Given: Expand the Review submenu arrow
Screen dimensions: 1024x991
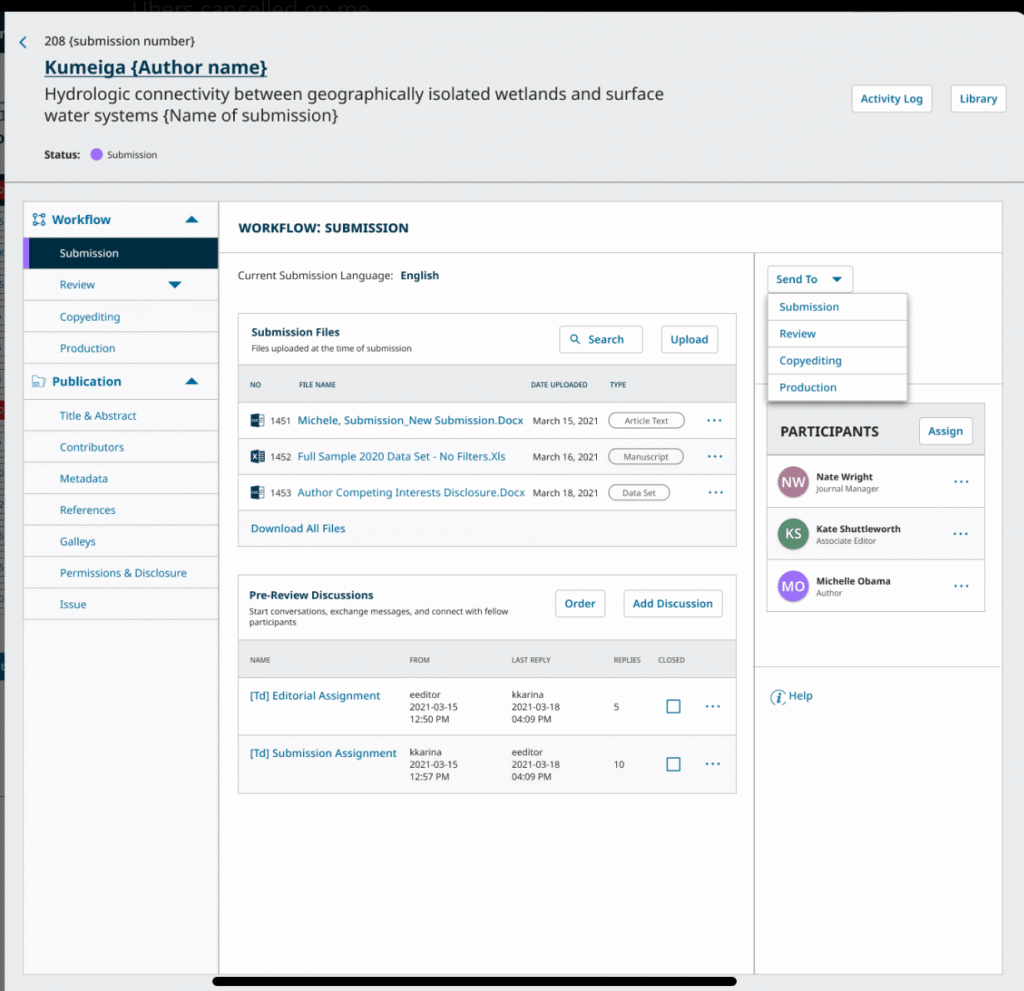Looking at the screenshot, I should coord(175,285).
